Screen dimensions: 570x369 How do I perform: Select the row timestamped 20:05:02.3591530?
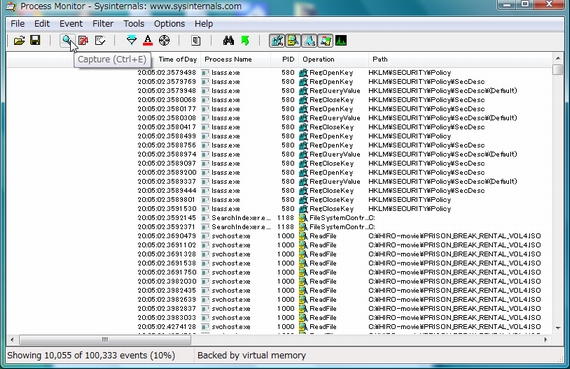[x=279, y=209]
